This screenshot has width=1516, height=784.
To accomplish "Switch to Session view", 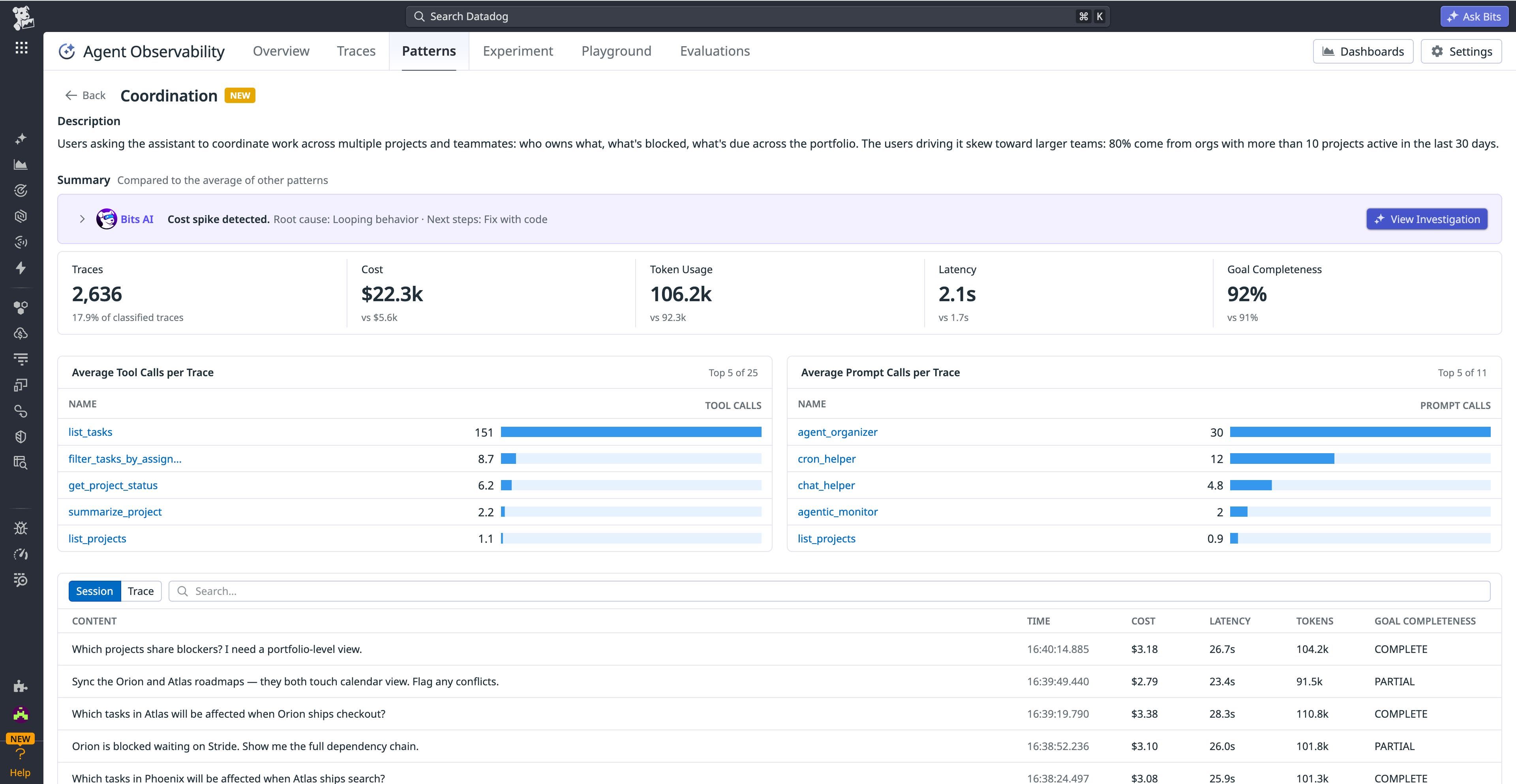I will coord(94,591).
